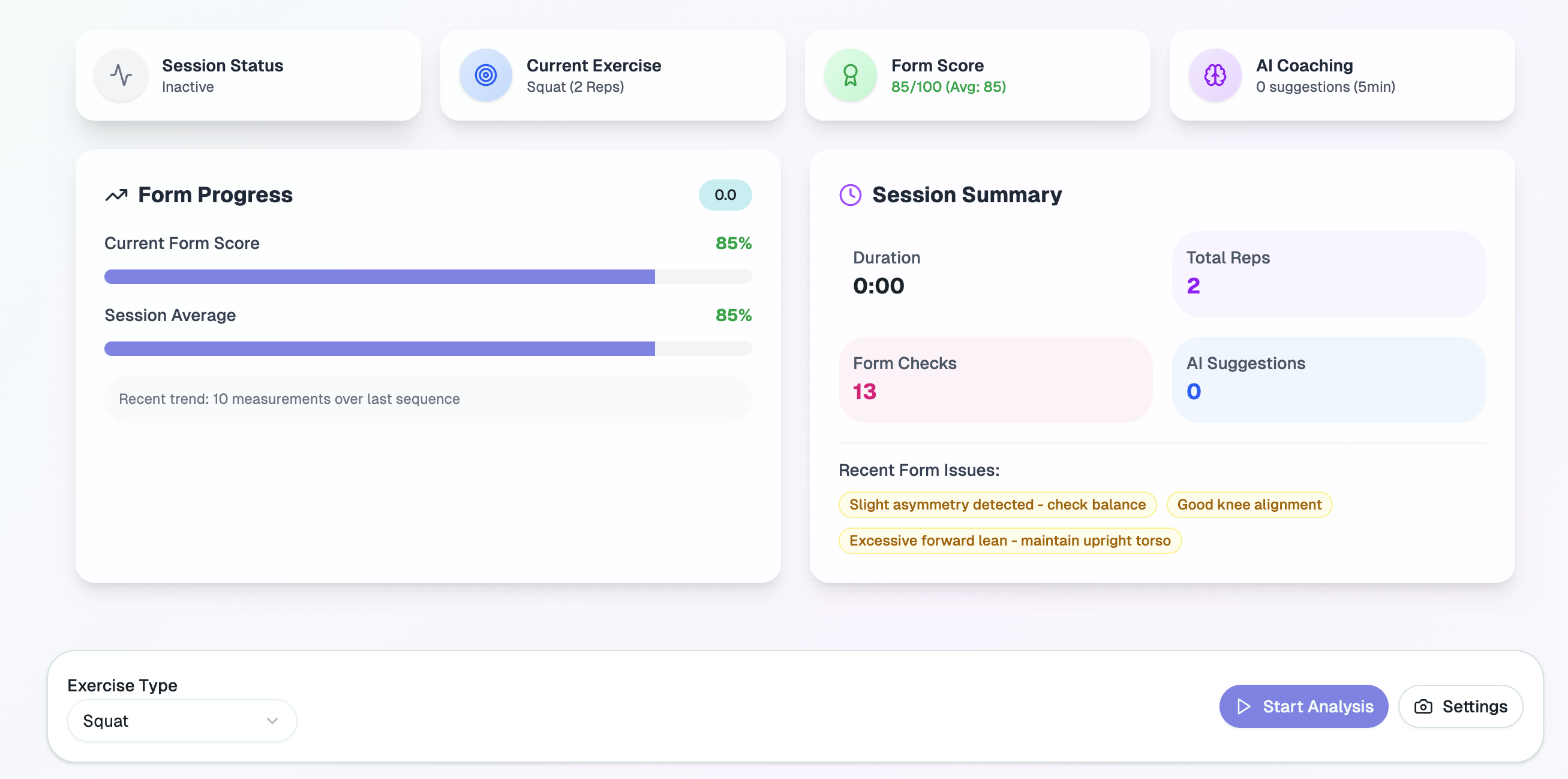Click the Session Summary clock icon
Viewport: 1568px width, 779px height.
pyautogui.click(x=850, y=195)
